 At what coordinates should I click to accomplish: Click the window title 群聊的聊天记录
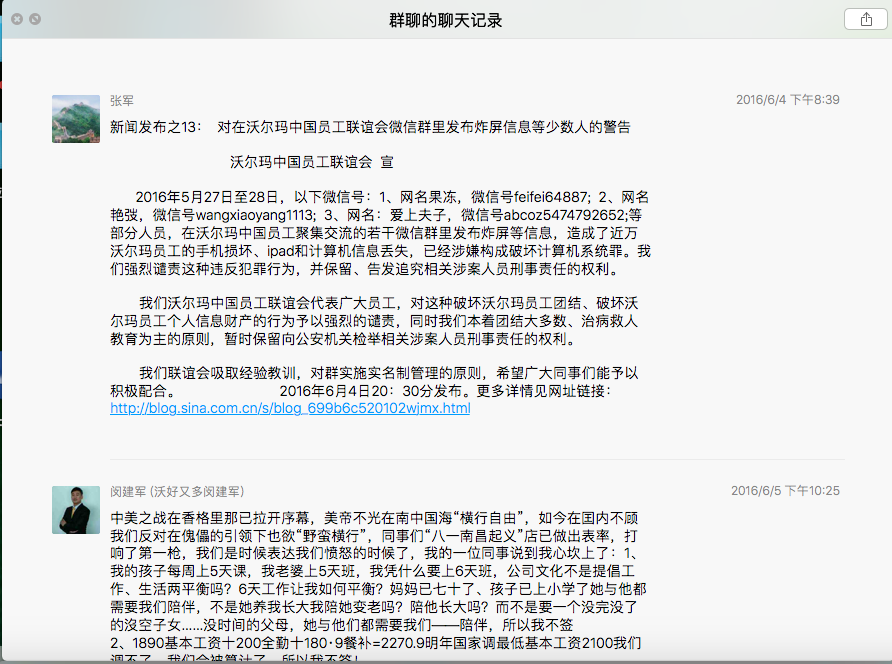click(446, 19)
